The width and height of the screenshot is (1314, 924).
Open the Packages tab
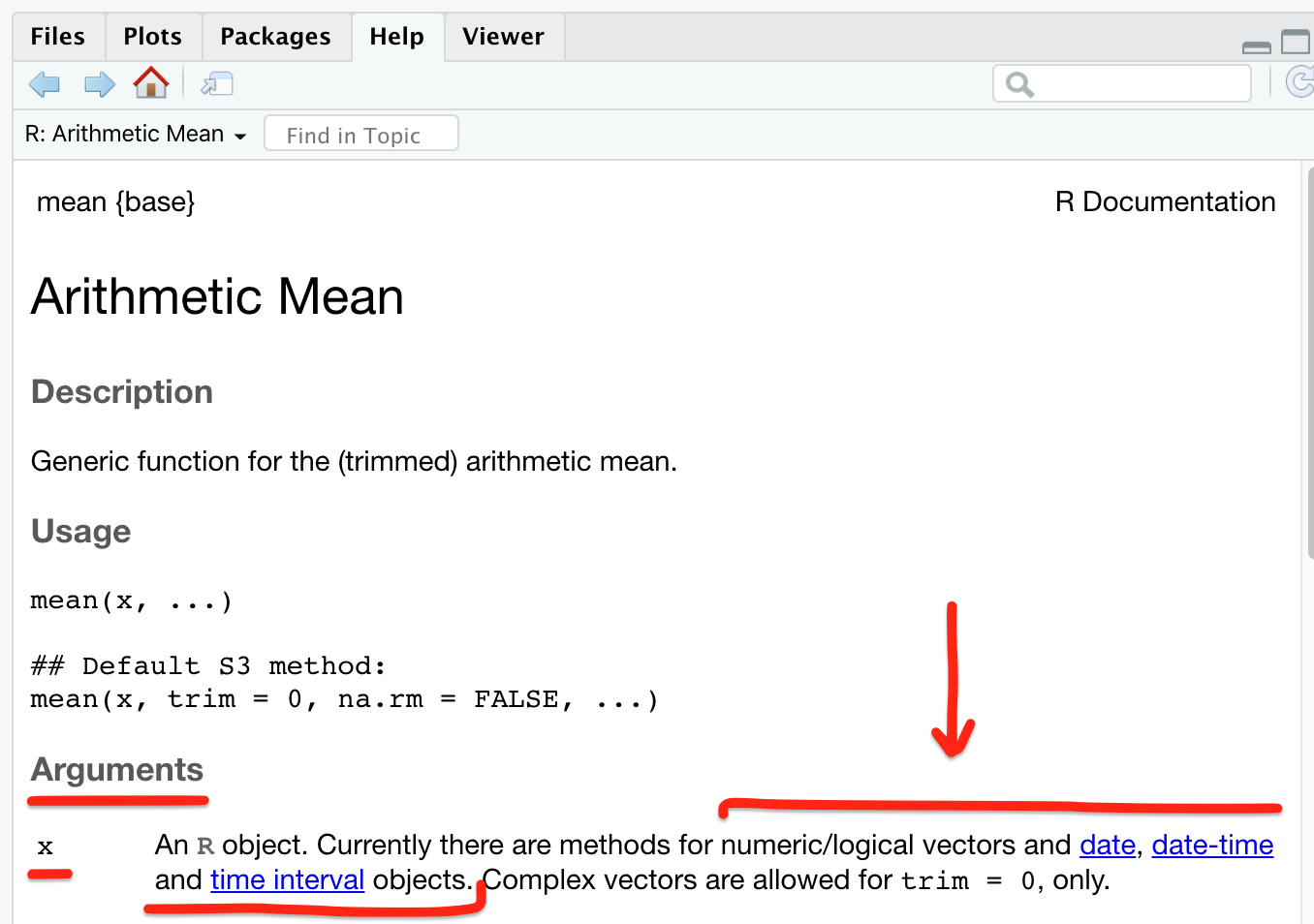(x=276, y=37)
